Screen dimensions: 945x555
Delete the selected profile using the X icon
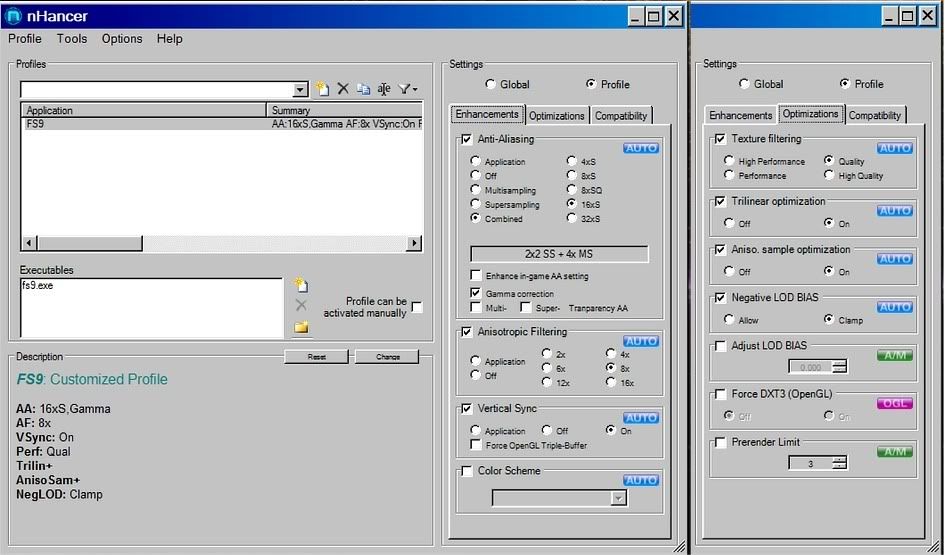(343, 89)
